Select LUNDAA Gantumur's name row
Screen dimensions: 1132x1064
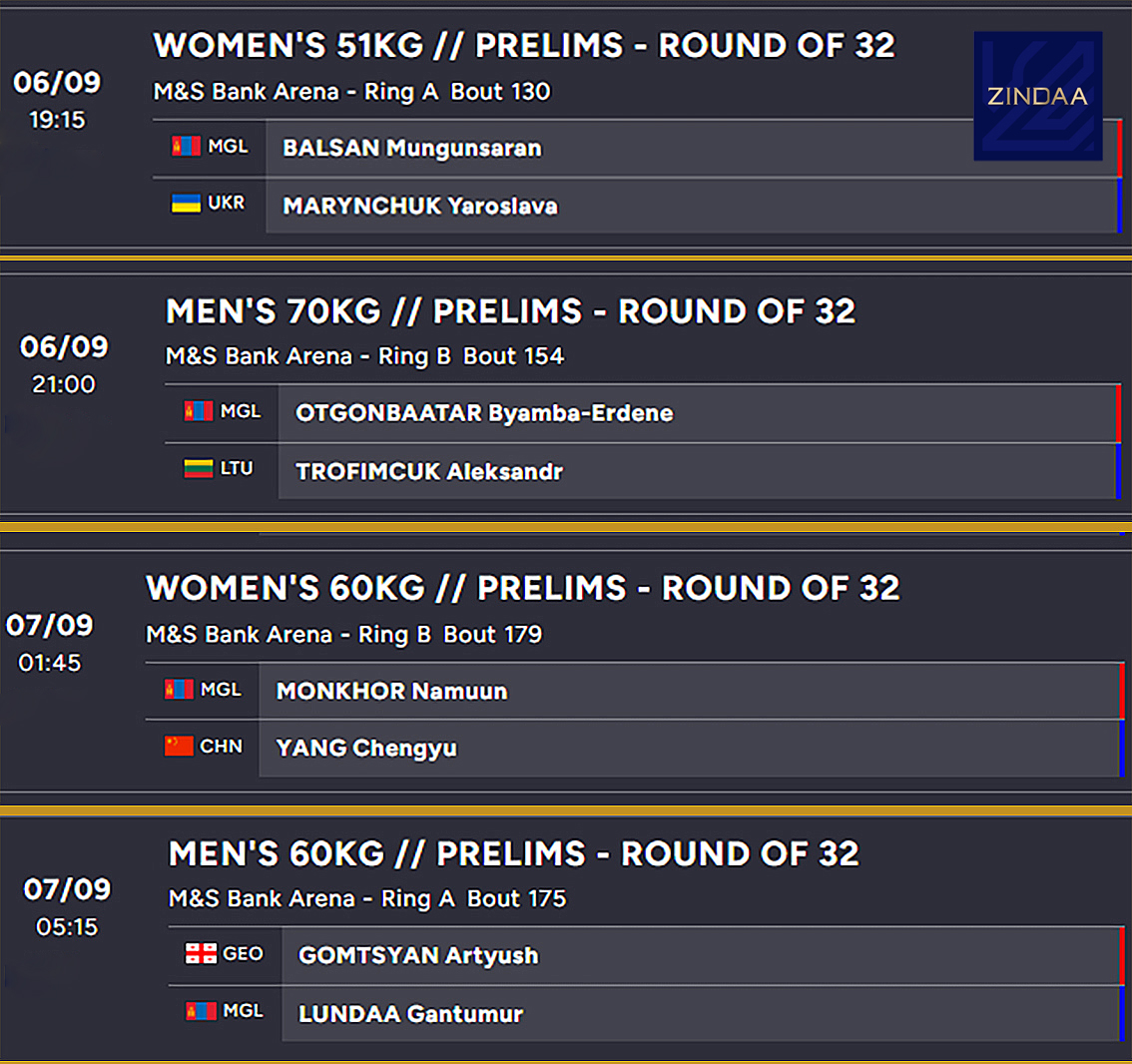(x=410, y=1014)
